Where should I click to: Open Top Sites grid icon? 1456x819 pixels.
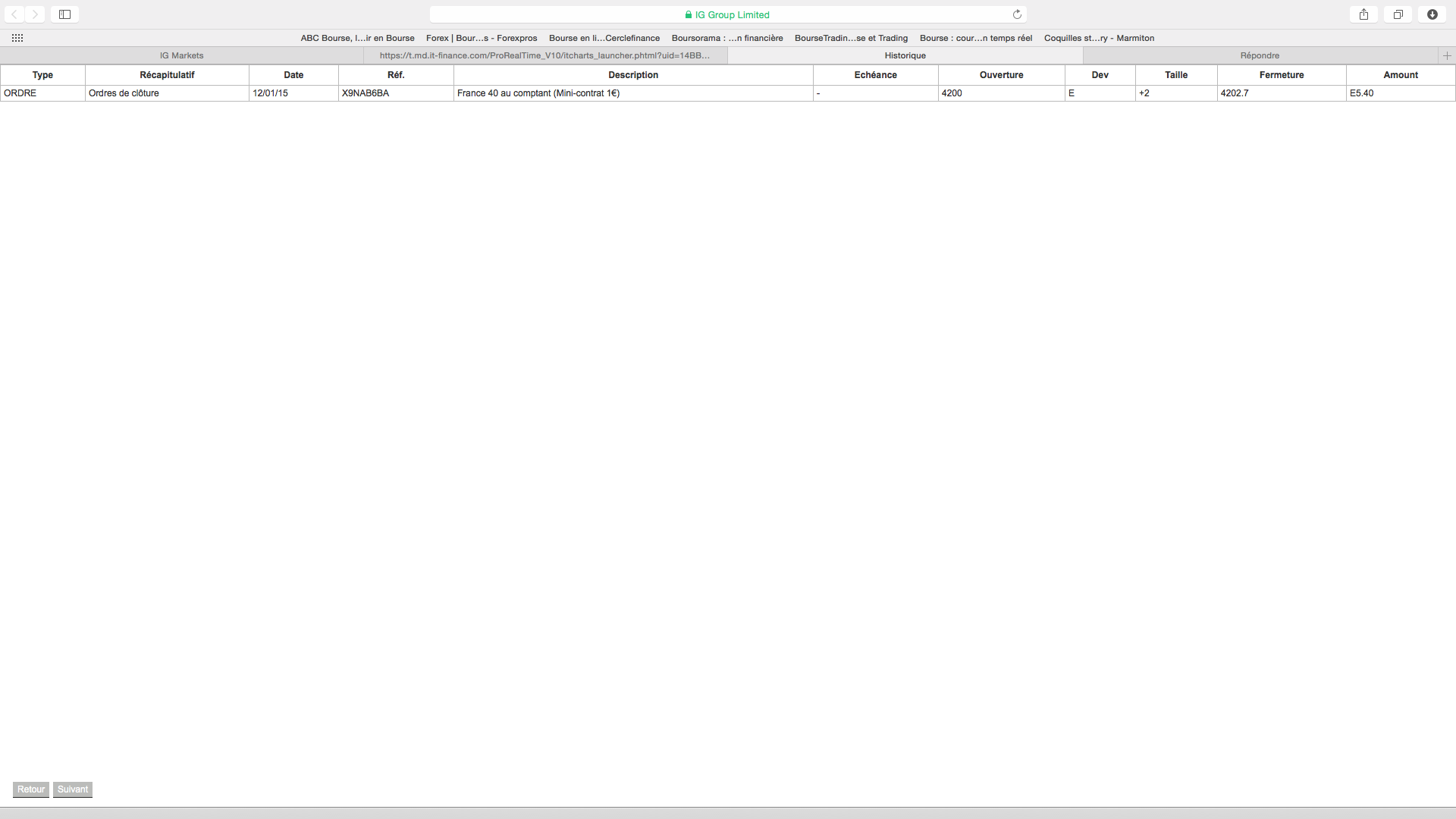click(17, 38)
